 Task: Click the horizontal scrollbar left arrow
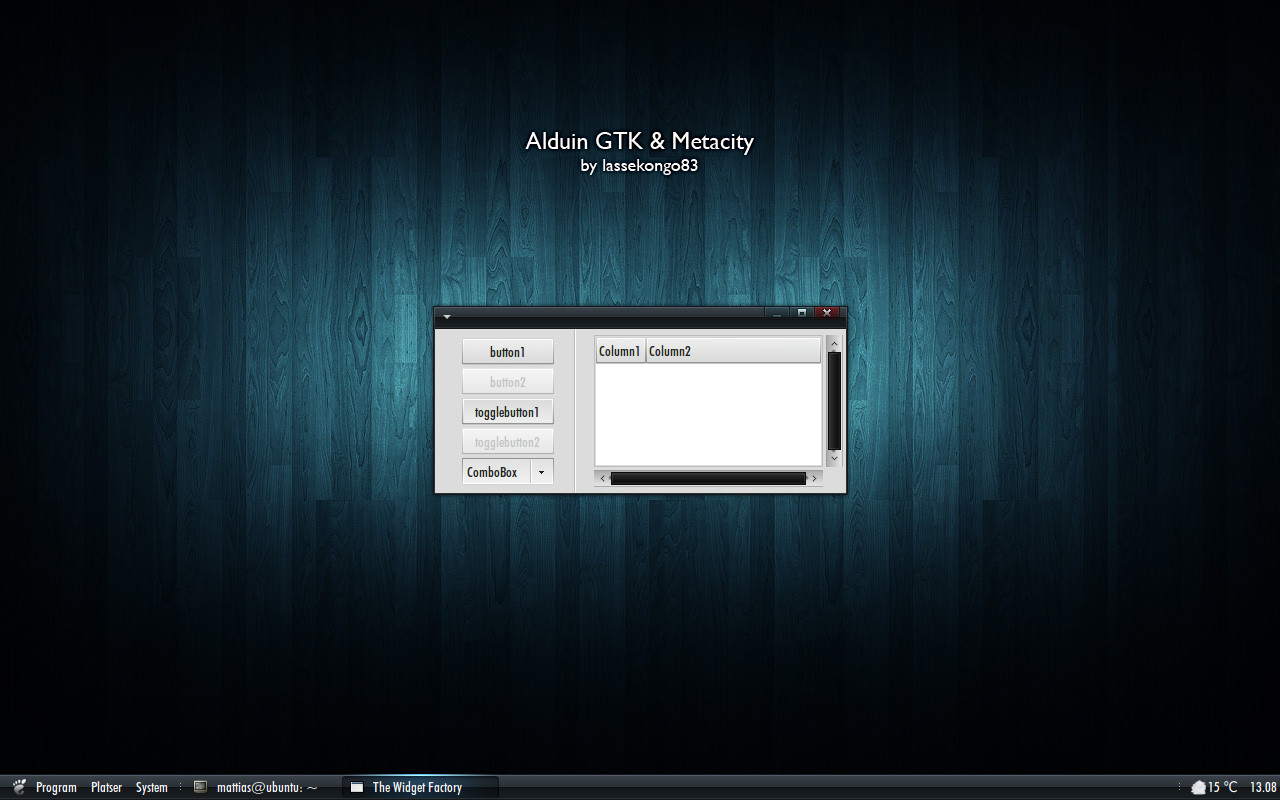click(602, 478)
